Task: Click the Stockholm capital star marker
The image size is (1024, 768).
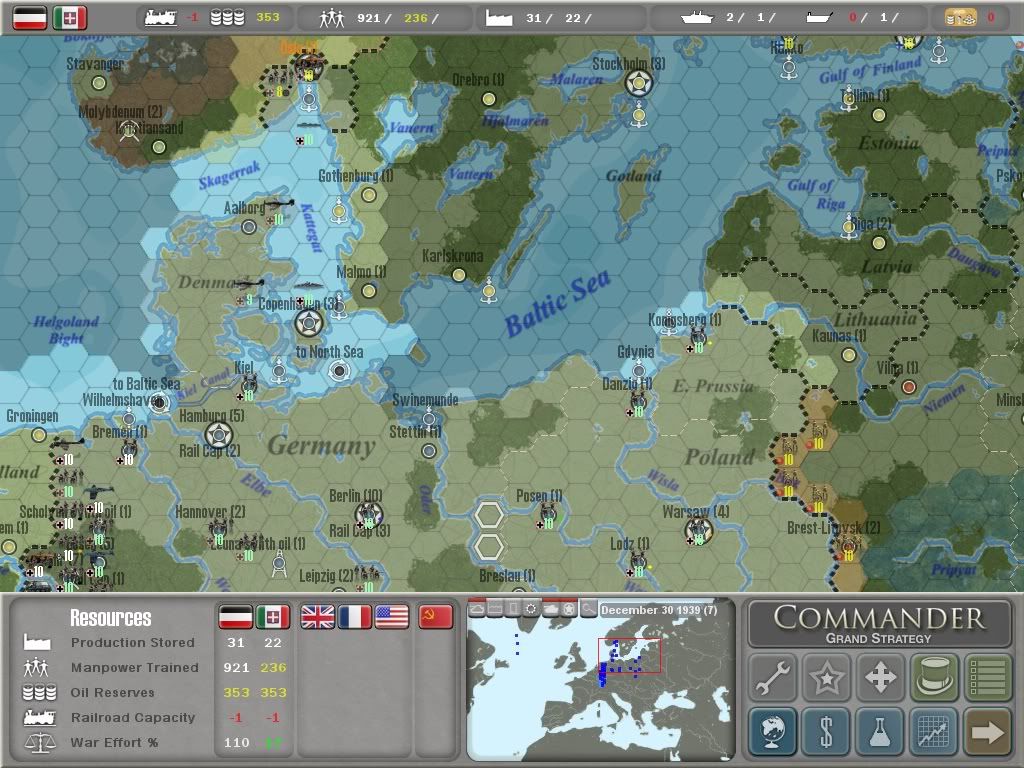Action: pyautogui.click(x=639, y=83)
